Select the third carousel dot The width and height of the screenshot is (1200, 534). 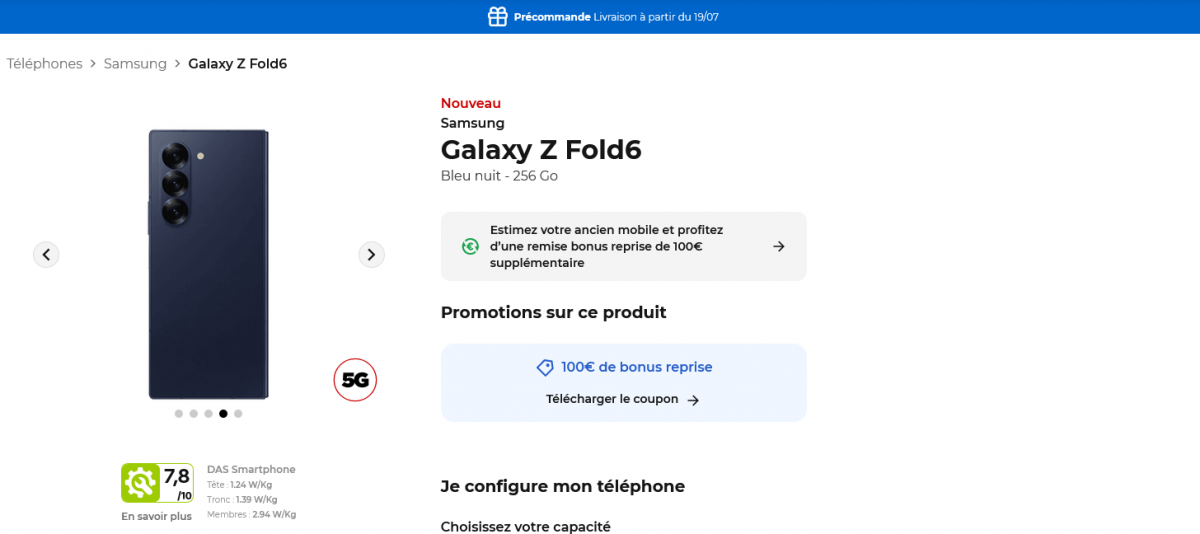coord(208,413)
